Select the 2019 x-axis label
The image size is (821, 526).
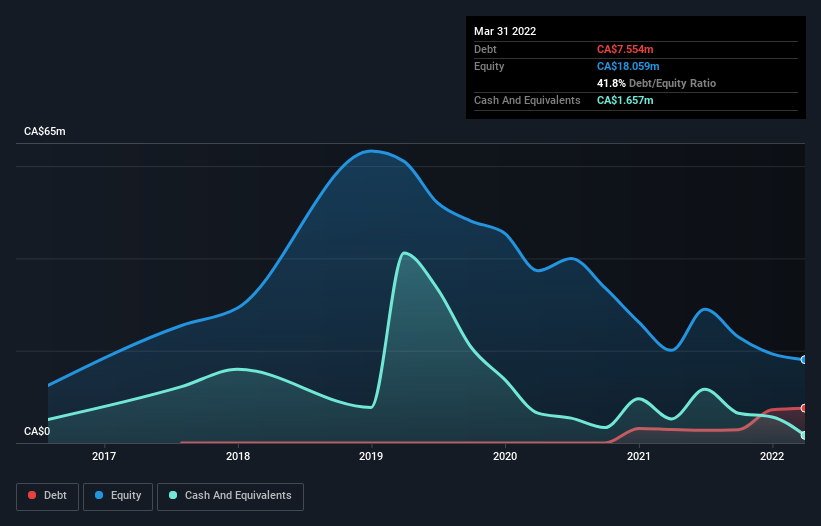371,456
